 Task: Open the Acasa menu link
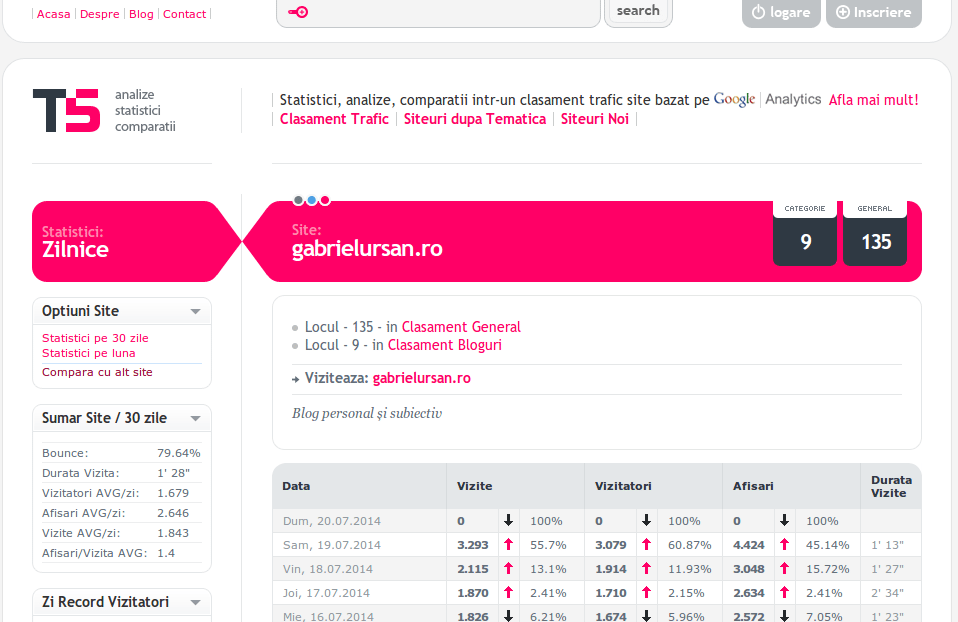pos(54,14)
